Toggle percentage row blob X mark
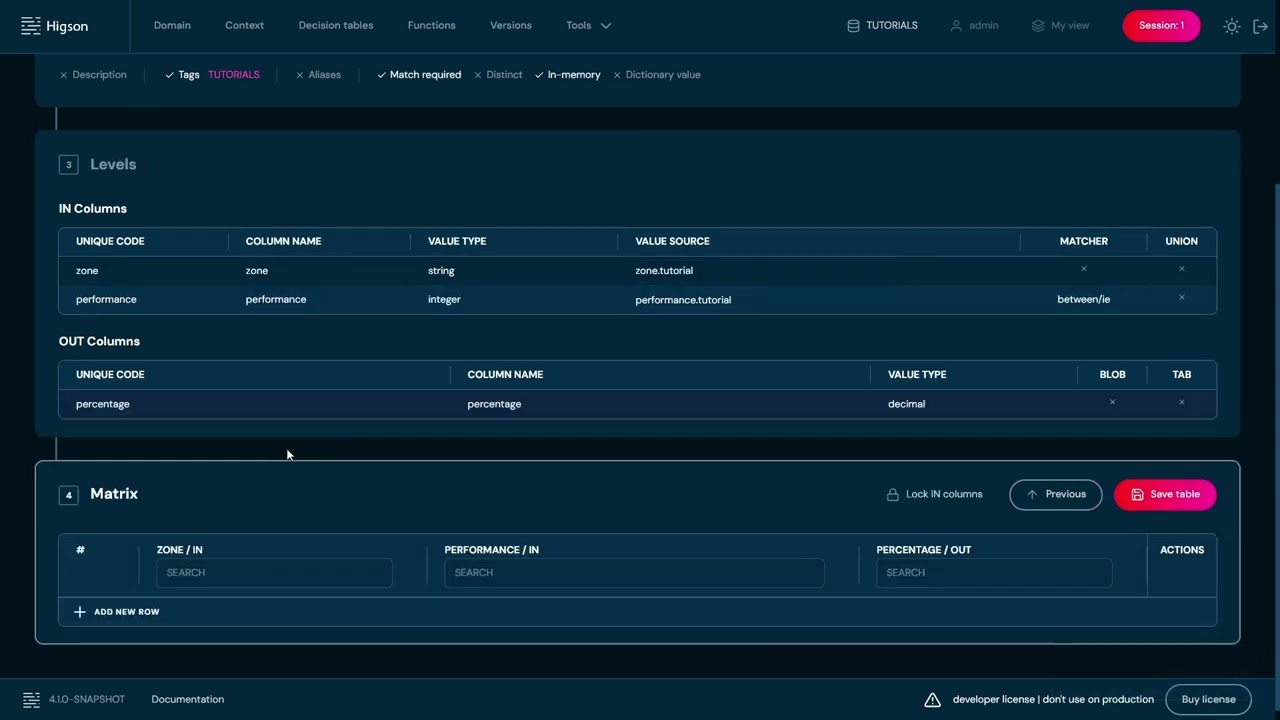Screen dimensions: 1280x720 tap(1112, 402)
